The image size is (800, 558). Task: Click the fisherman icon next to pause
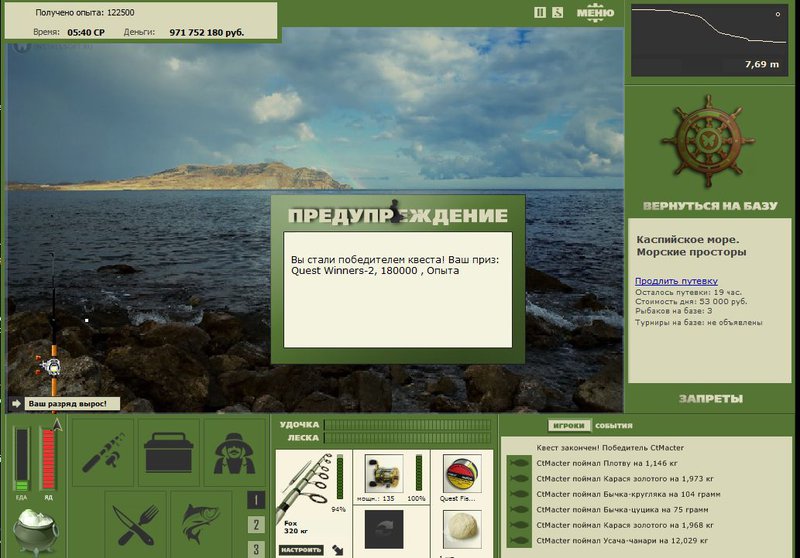pos(557,12)
